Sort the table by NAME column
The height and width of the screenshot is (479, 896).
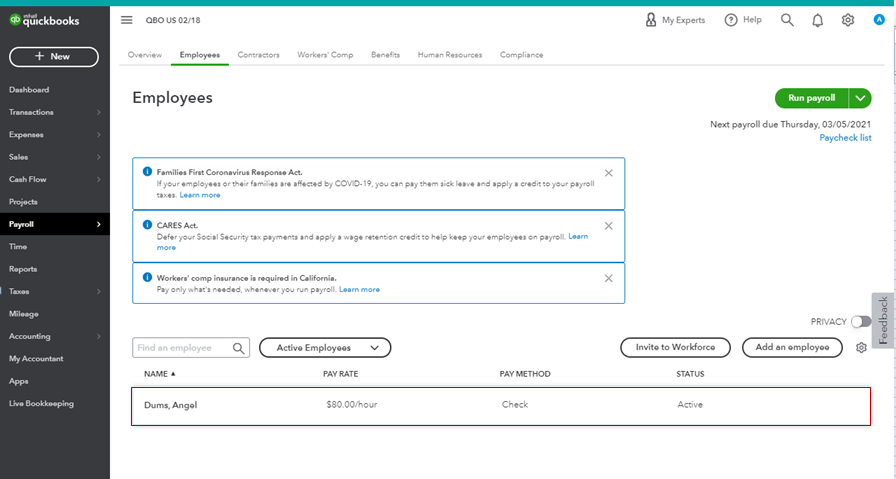point(159,374)
